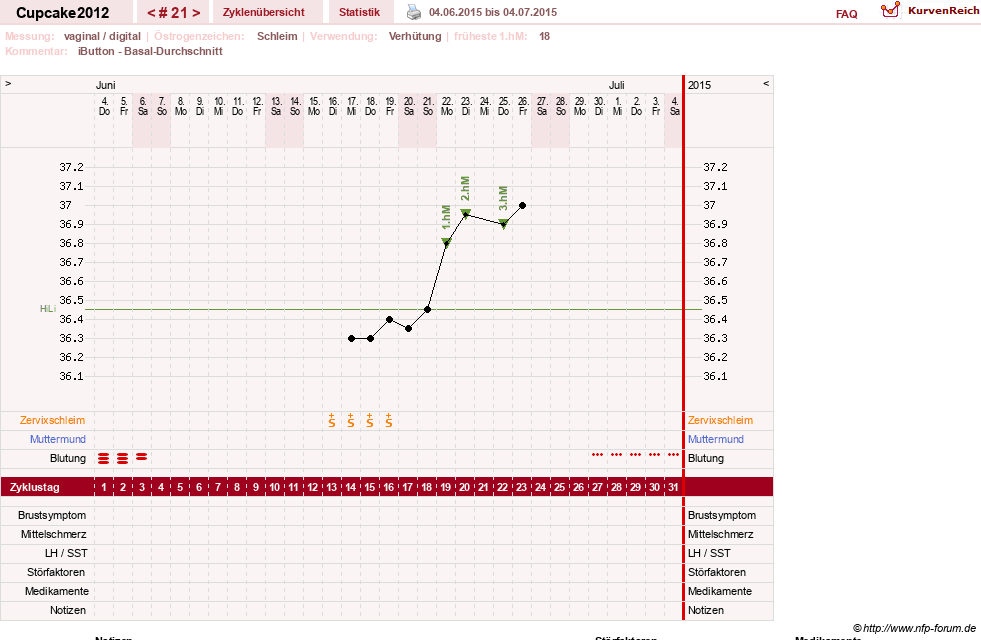This screenshot has width=981, height=640.
Task: Open the FAQ link
Action: point(846,14)
